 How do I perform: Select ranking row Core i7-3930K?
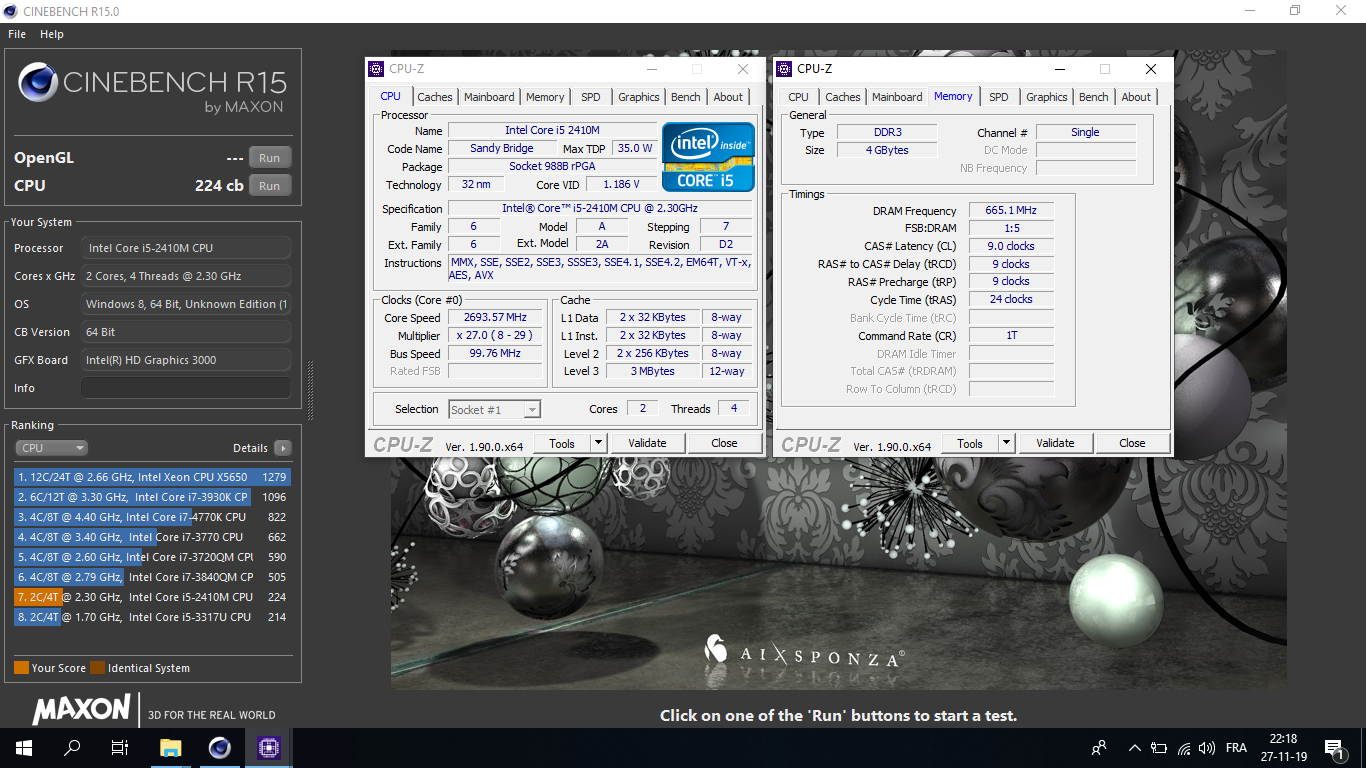(152, 497)
